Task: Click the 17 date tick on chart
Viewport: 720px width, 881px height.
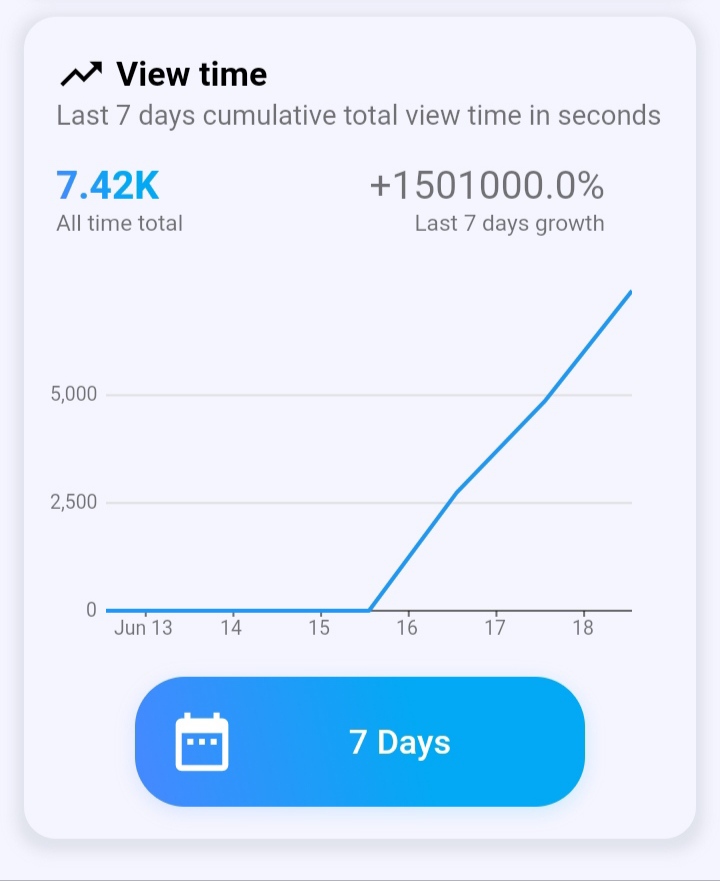Action: click(495, 628)
